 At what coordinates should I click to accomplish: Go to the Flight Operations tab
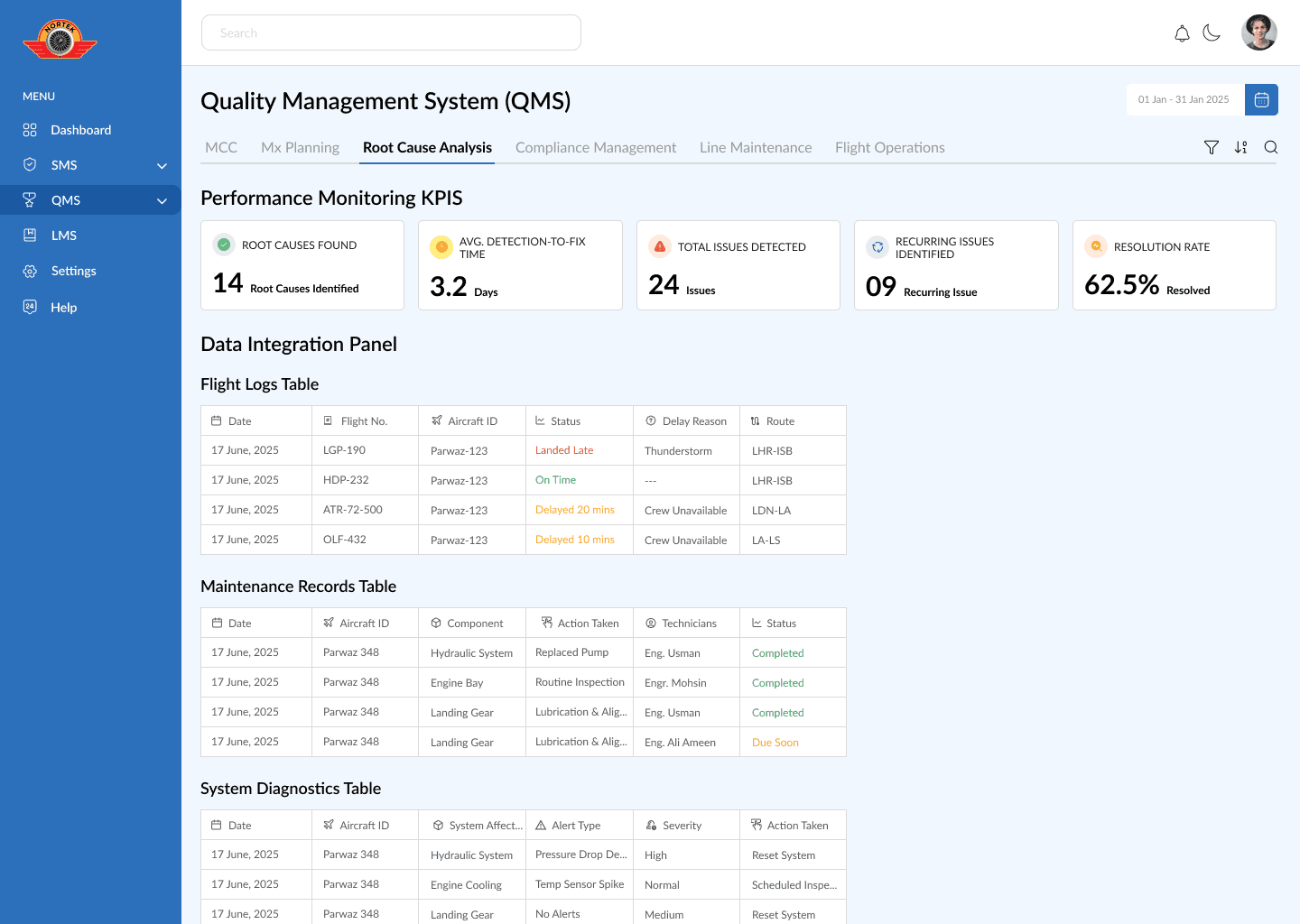click(x=890, y=148)
